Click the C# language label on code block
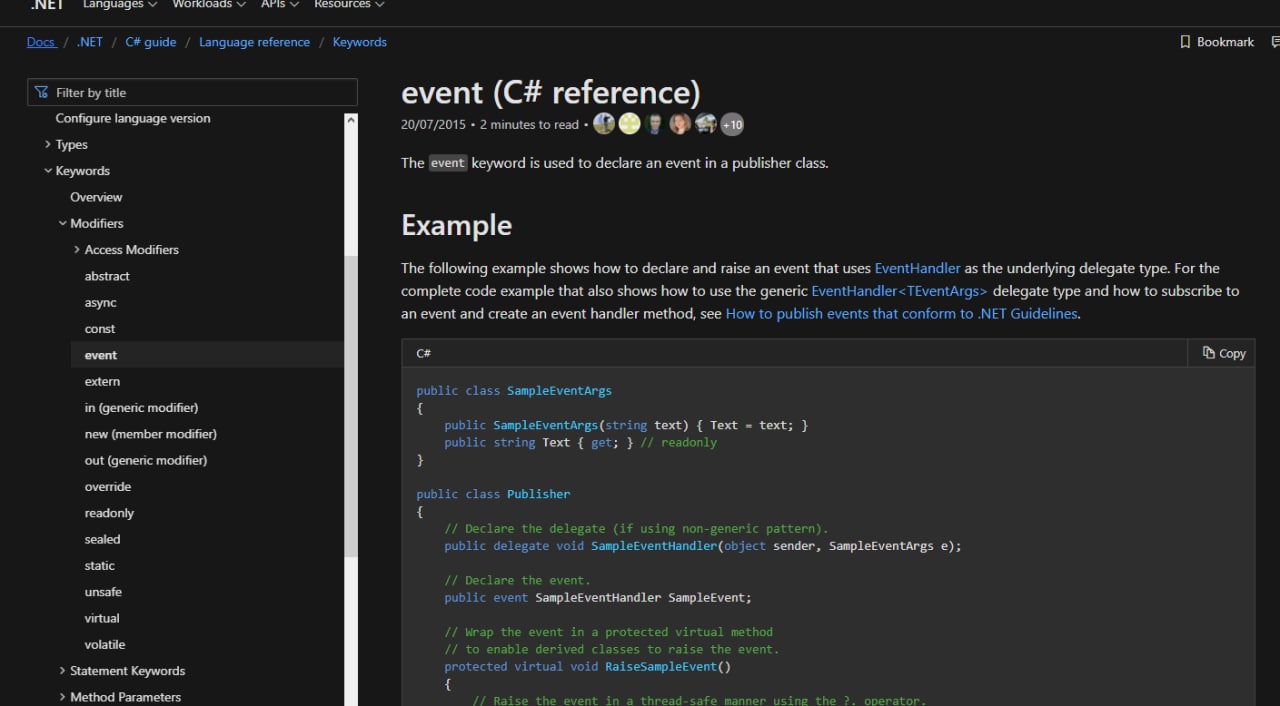Image resolution: width=1280 pixels, height=706 pixels. (x=424, y=353)
